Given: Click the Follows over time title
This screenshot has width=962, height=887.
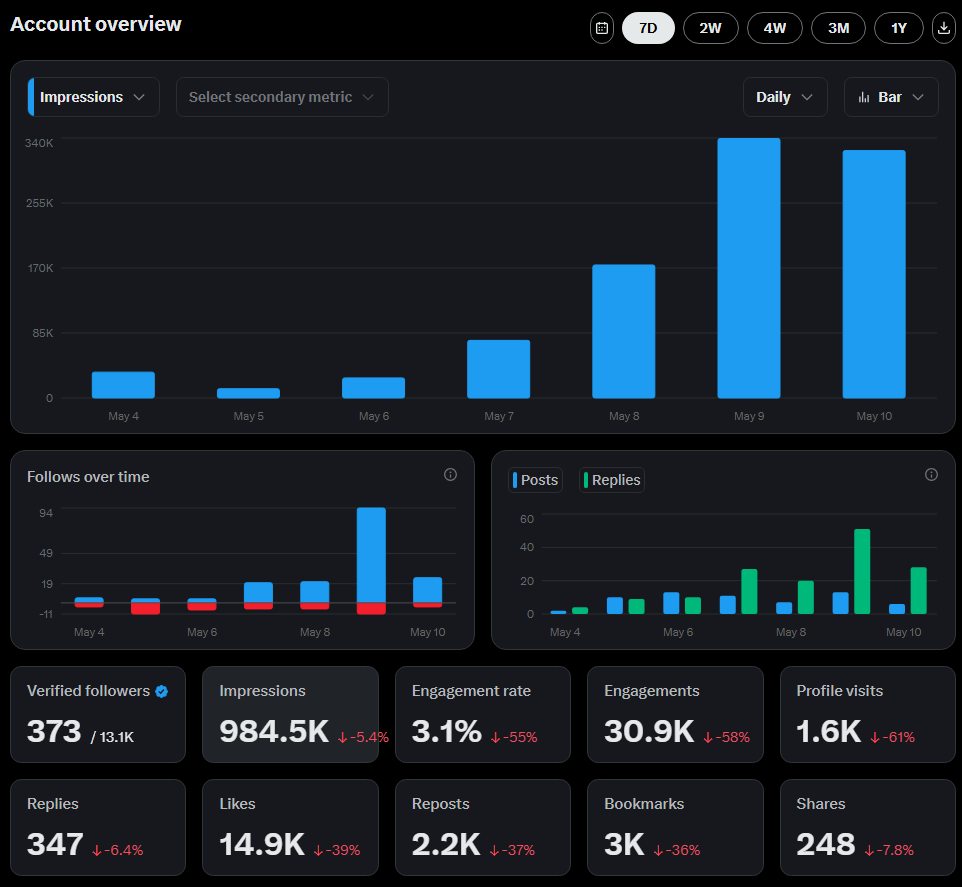Looking at the screenshot, I should [x=88, y=477].
